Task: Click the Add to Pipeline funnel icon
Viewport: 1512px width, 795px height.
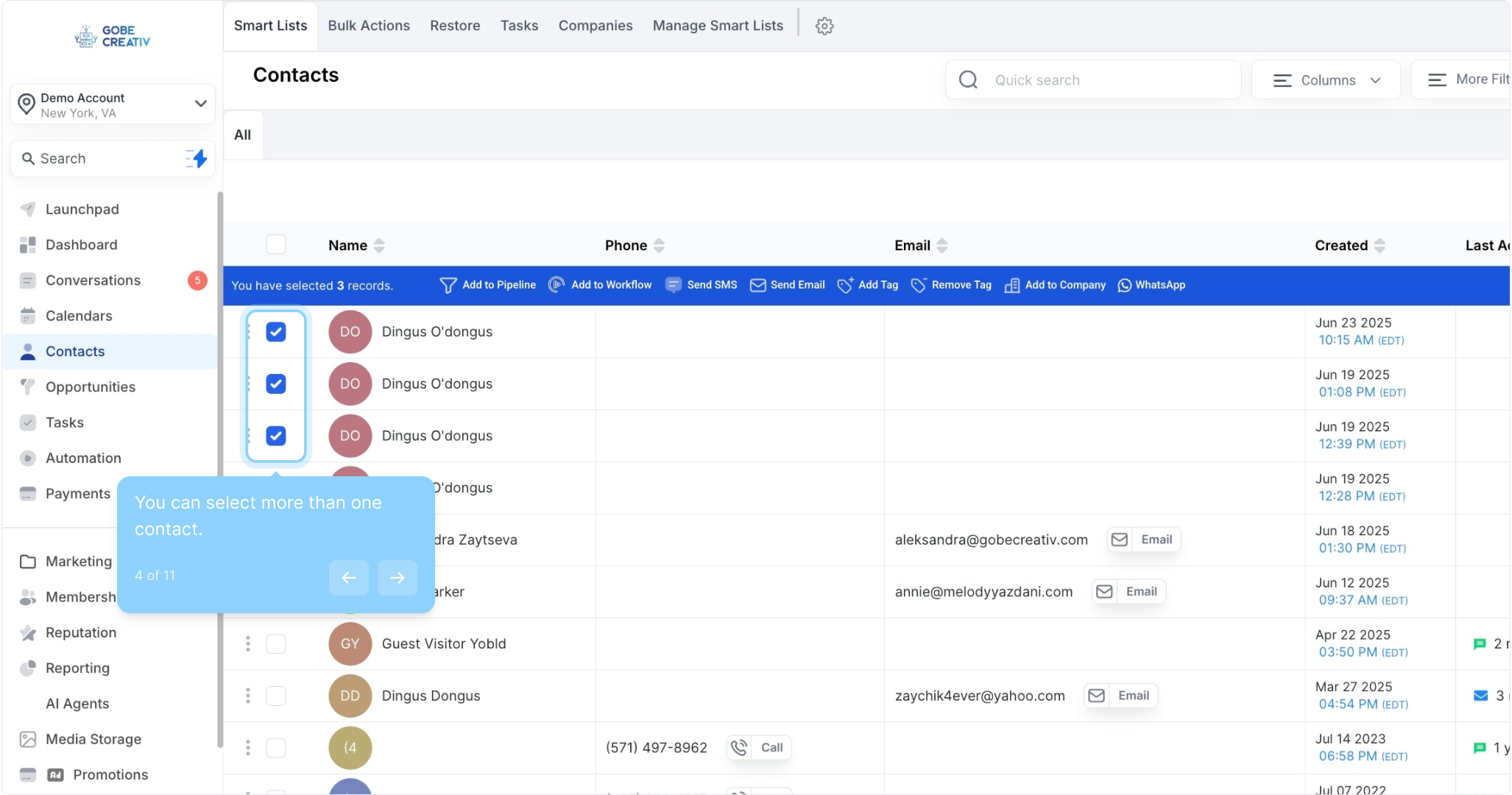Action: [x=448, y=286]
